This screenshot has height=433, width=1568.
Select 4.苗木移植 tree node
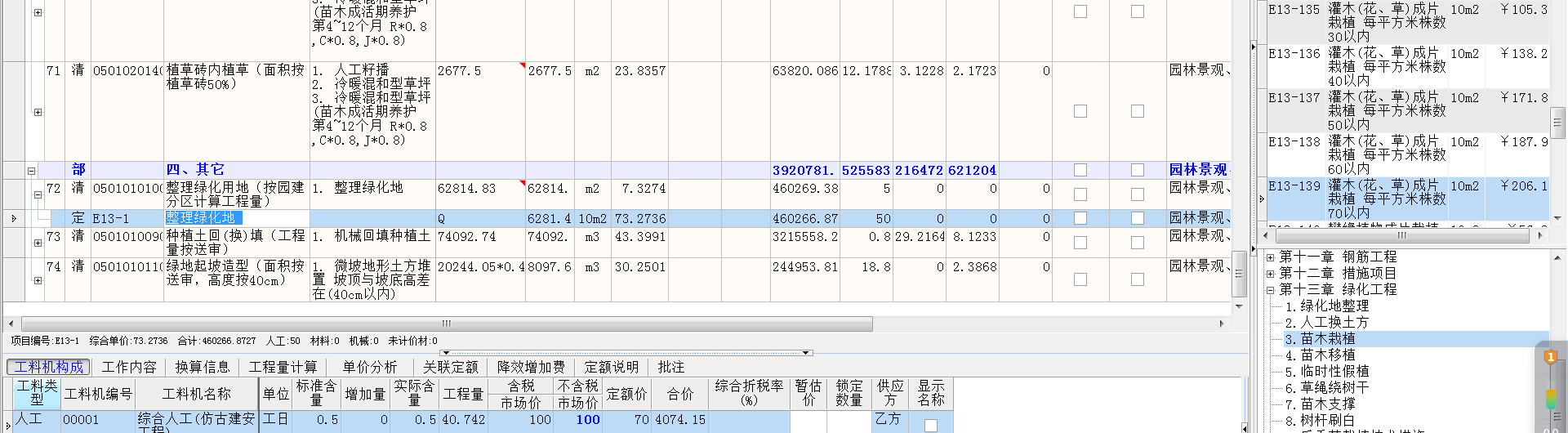[1321, 355]
